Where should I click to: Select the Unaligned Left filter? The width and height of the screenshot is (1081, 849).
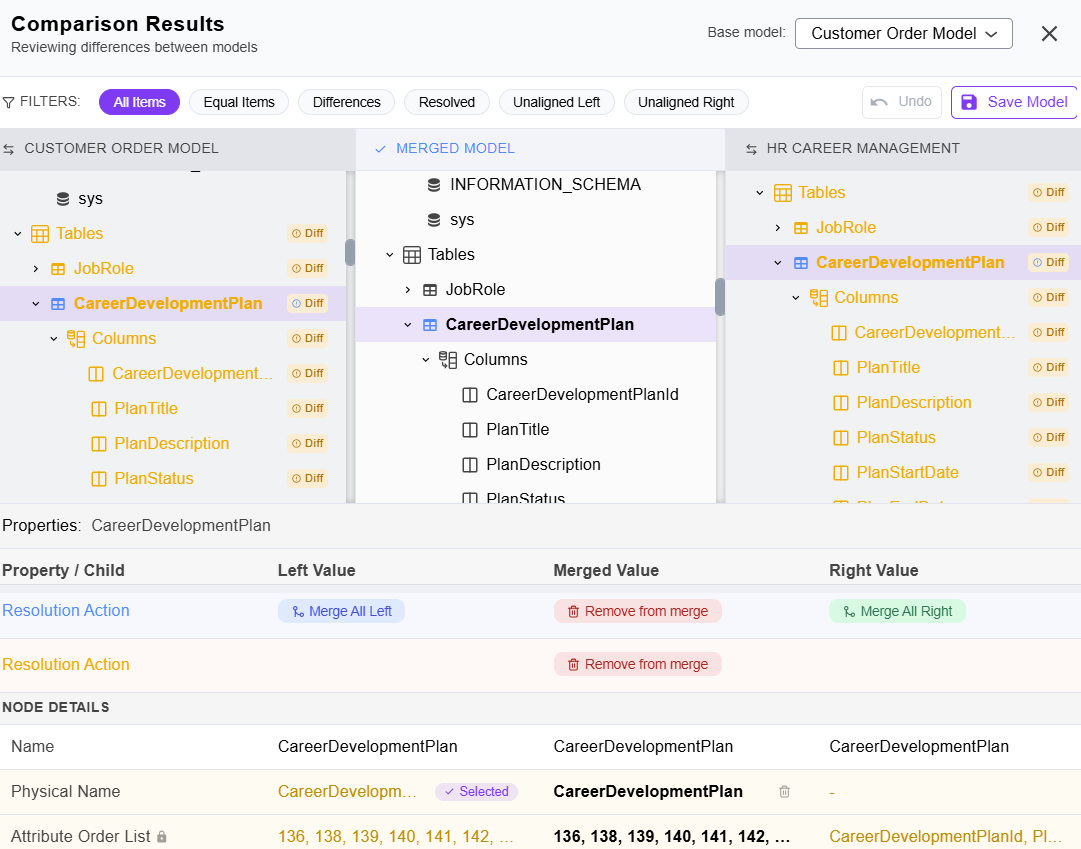click(x=556, y=102)
